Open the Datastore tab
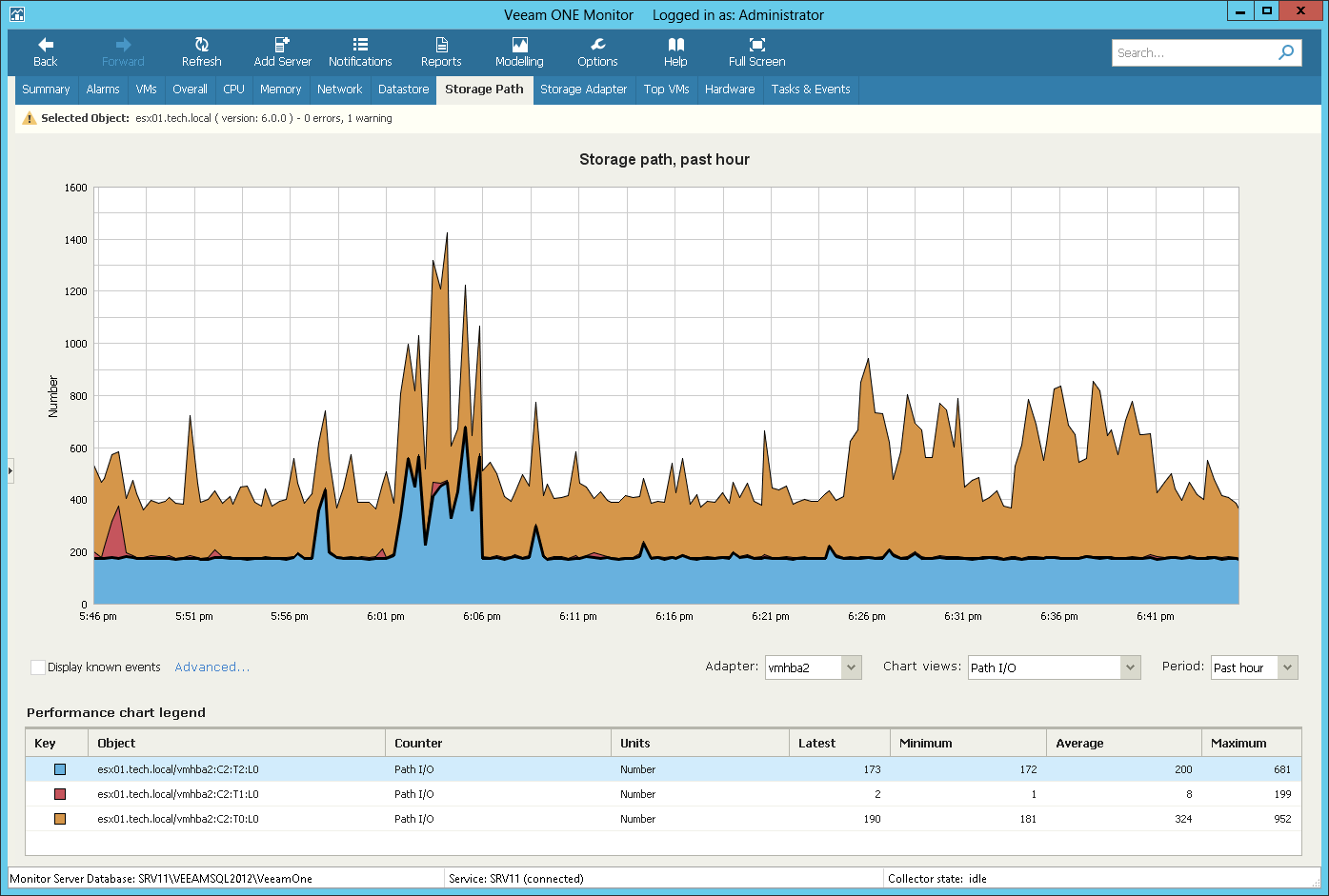1329x896 pixels. point(403,90)
